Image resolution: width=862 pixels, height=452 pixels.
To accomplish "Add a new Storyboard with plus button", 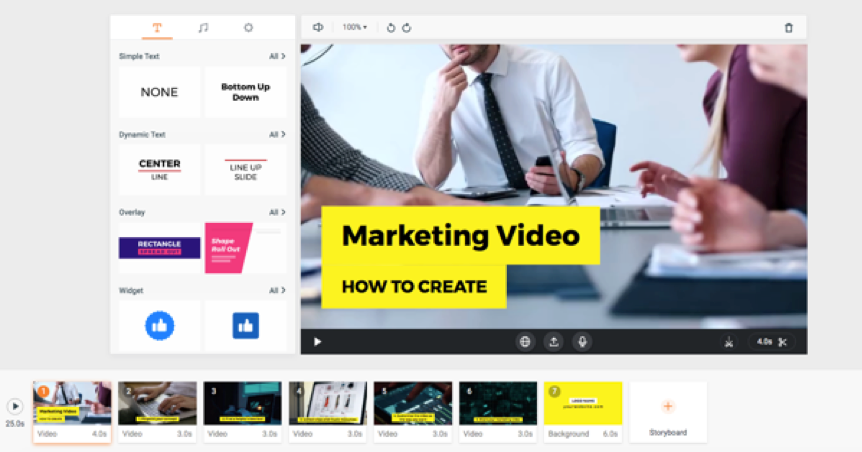I will pyautogui.click(x=668, y=407).
